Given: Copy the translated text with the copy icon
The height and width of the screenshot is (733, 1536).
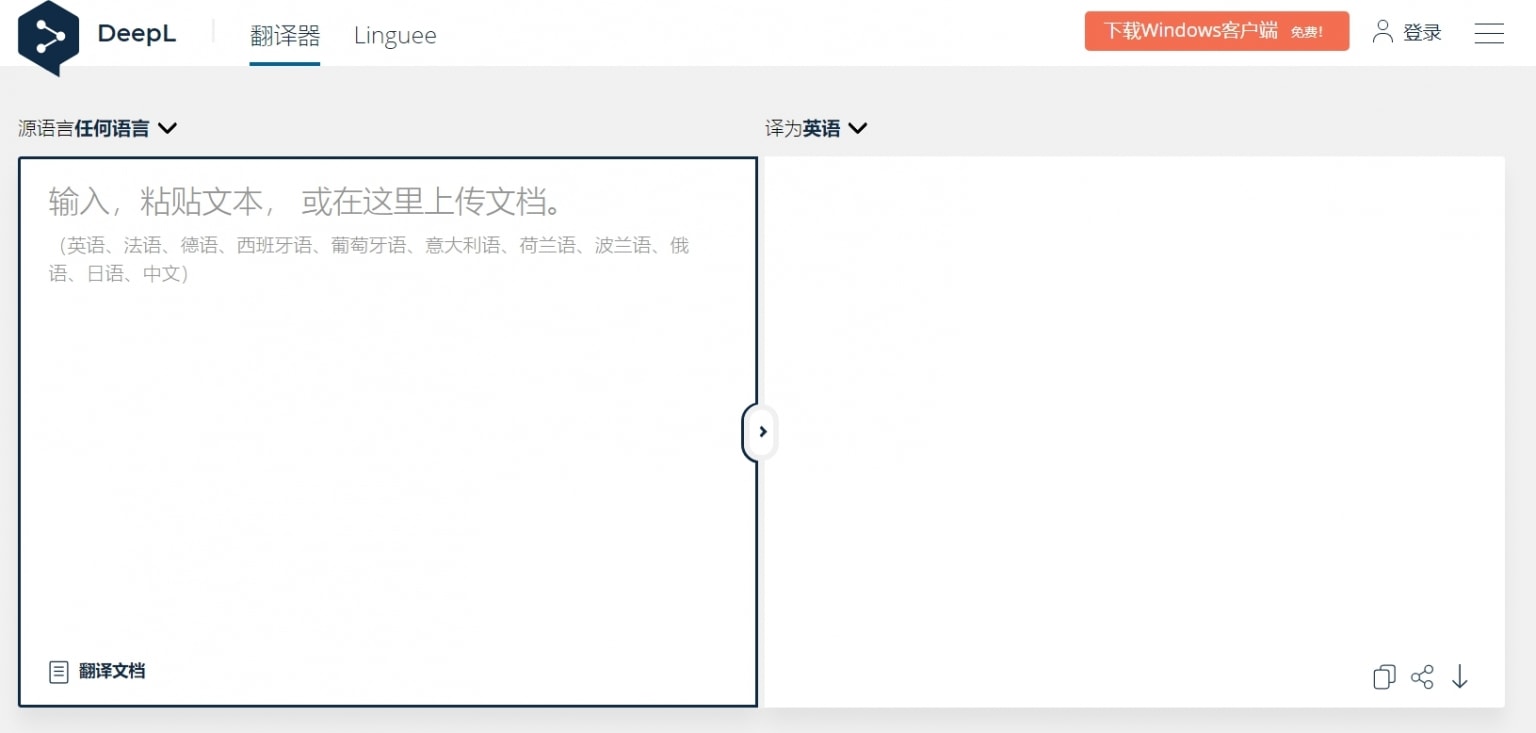Looking at the screenshot, I should (x=1384, y=677).
